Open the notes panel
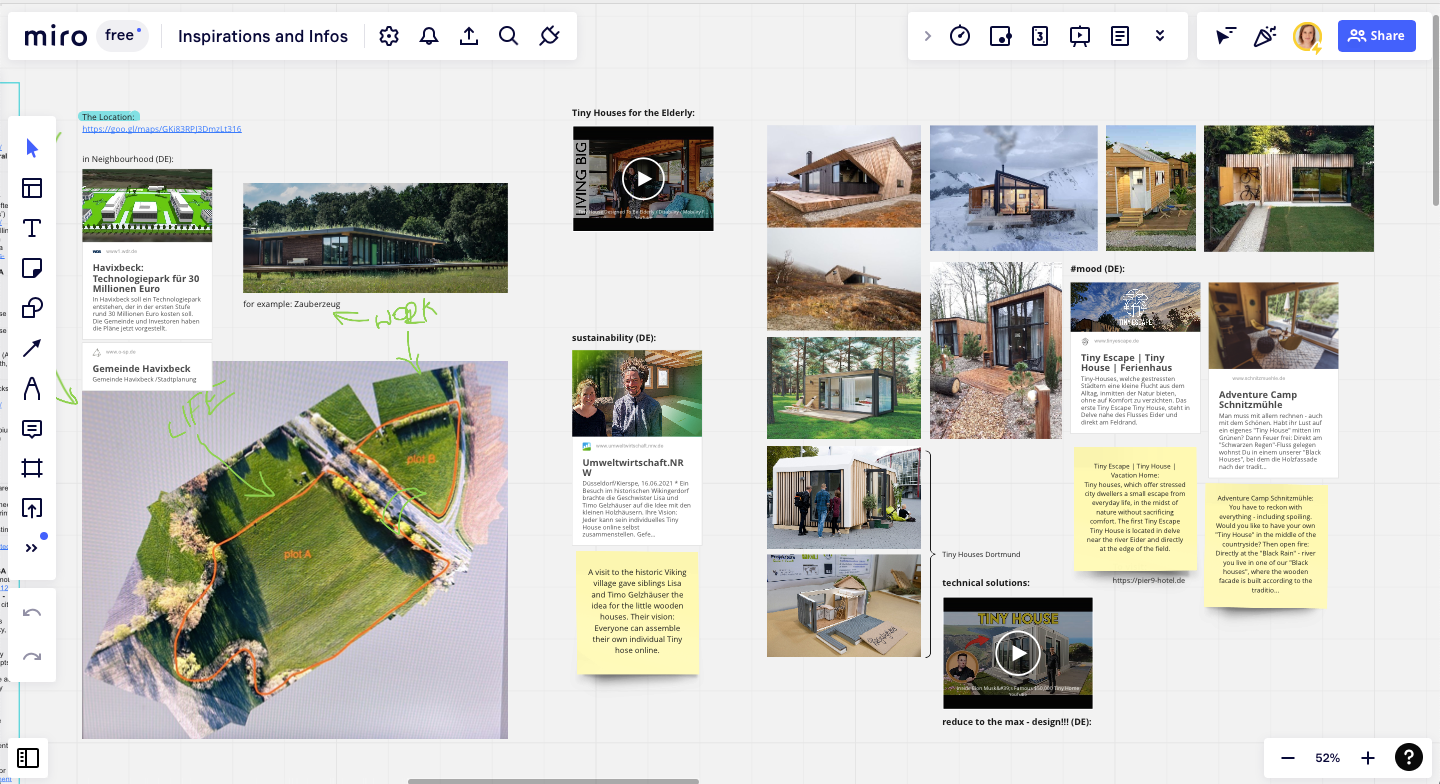The image size is (1440, 784). 1120,36
